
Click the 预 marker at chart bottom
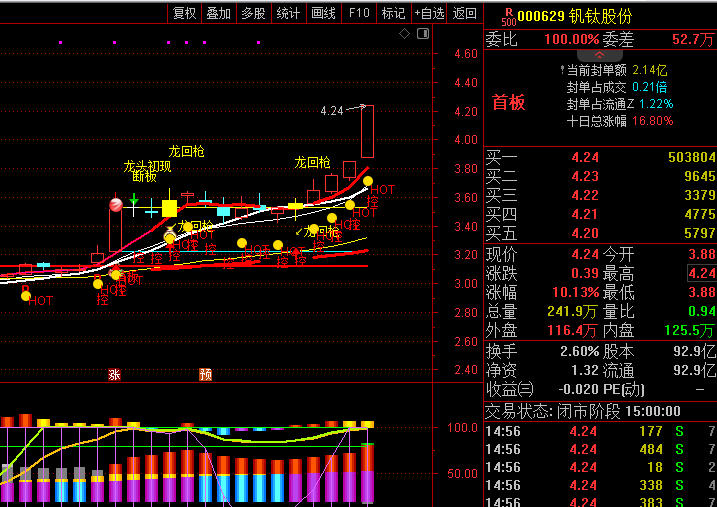[205, 375]
